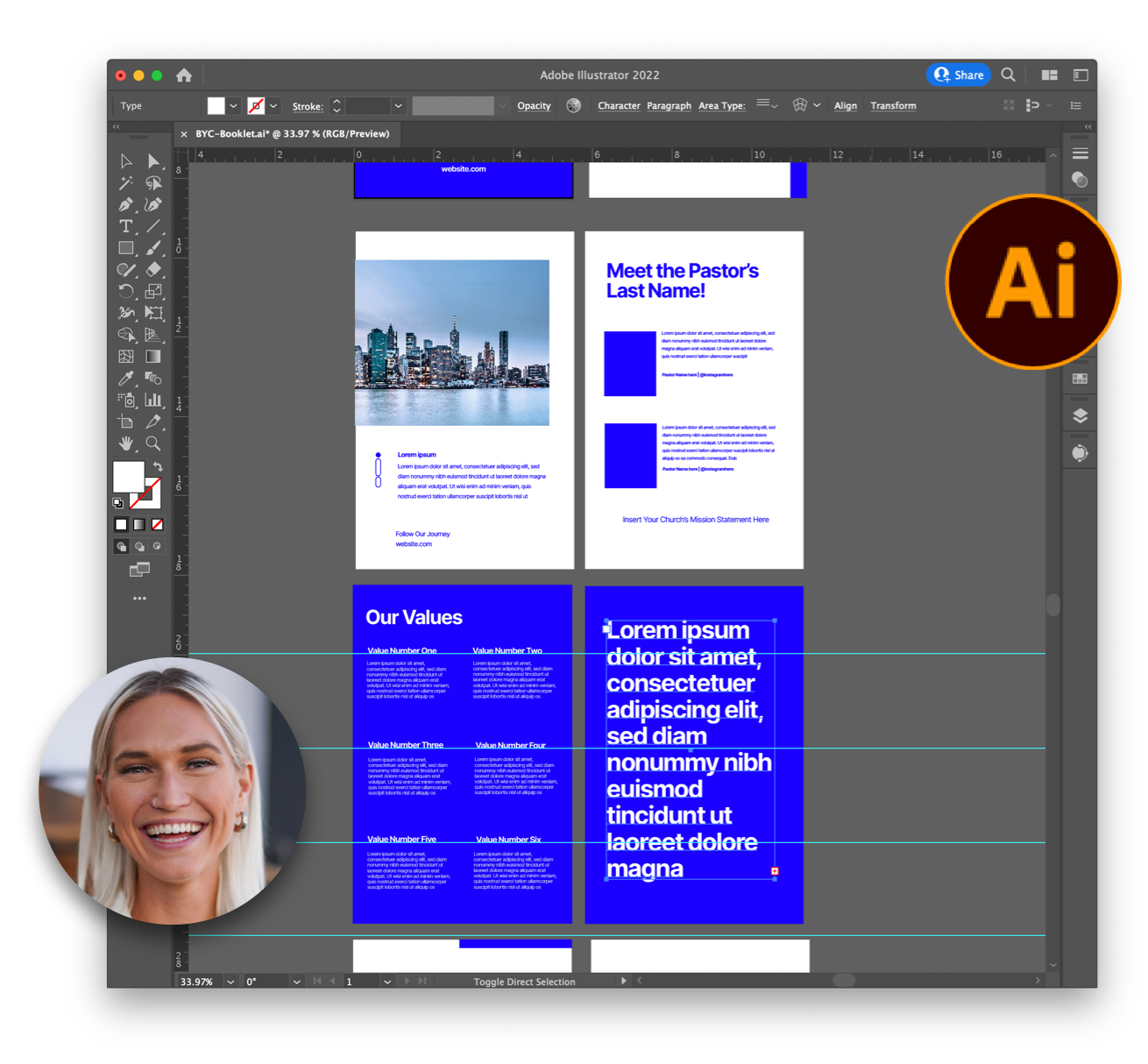Open the Transform panel link
1148x1064 pixels.
coord(893,106)
